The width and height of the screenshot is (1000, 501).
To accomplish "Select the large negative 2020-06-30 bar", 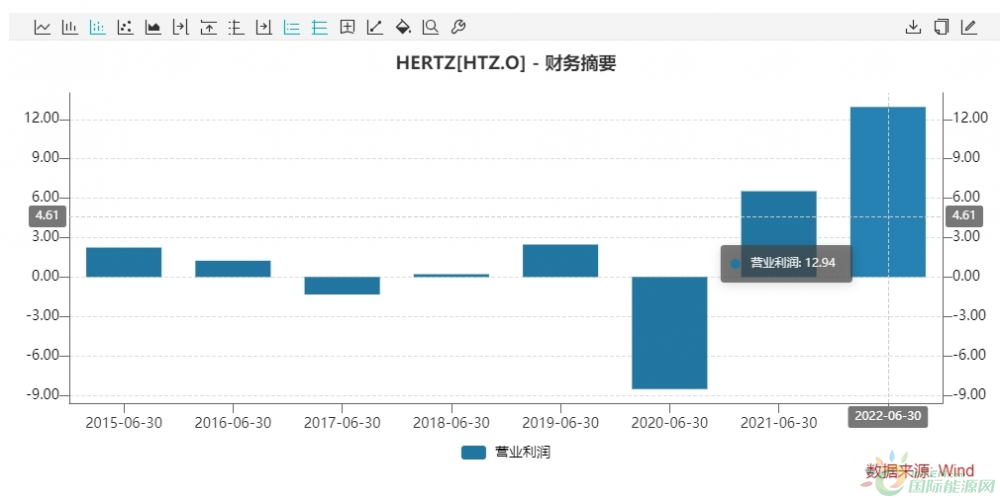I will pyautogui.click(x=670, y=333).
